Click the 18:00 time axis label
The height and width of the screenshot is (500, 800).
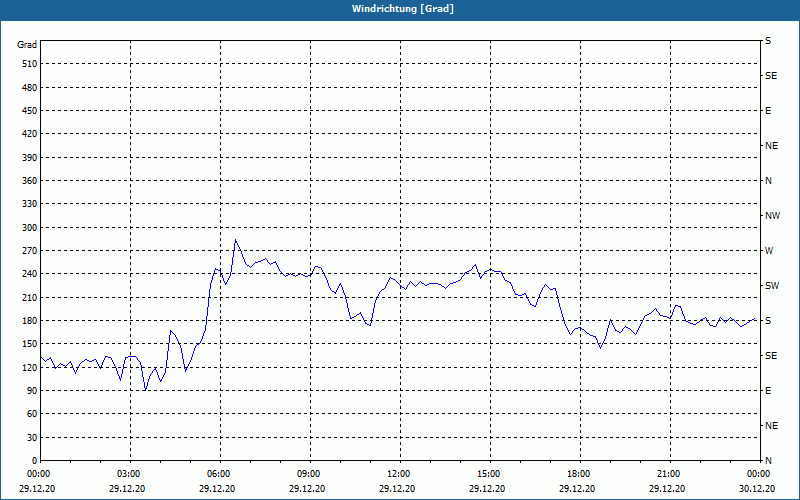point(577,474)
